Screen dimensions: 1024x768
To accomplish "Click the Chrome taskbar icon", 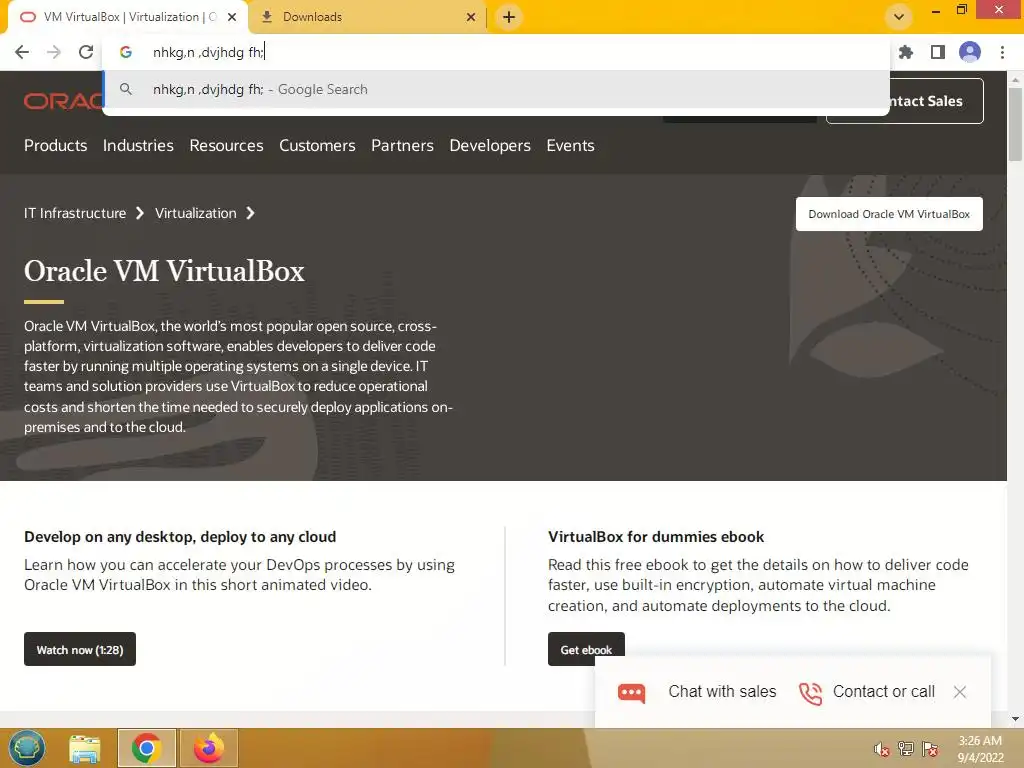I will [146, 748].
